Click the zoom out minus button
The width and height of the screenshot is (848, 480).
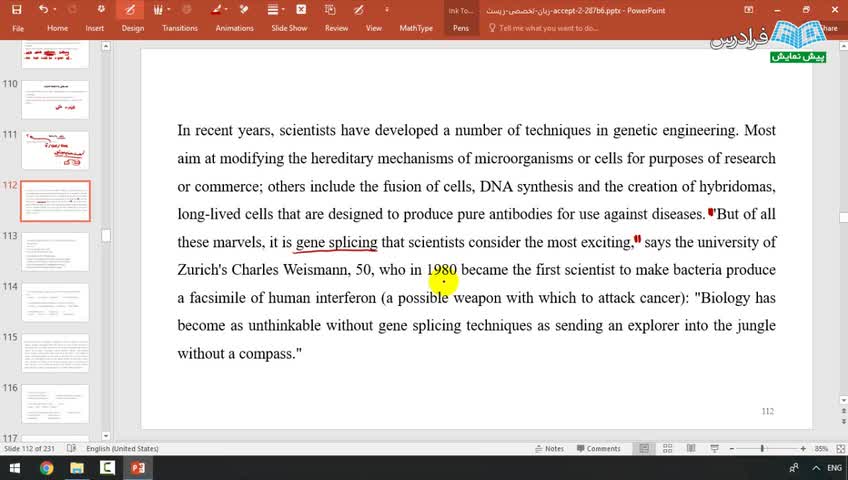tap(732, 449)
